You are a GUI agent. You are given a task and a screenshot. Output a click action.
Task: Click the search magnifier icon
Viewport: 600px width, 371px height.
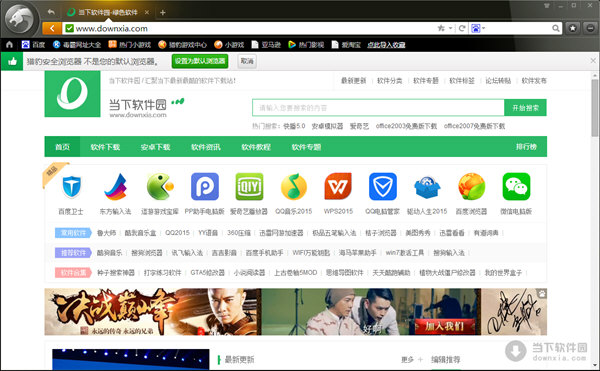(x=556, y=28)
